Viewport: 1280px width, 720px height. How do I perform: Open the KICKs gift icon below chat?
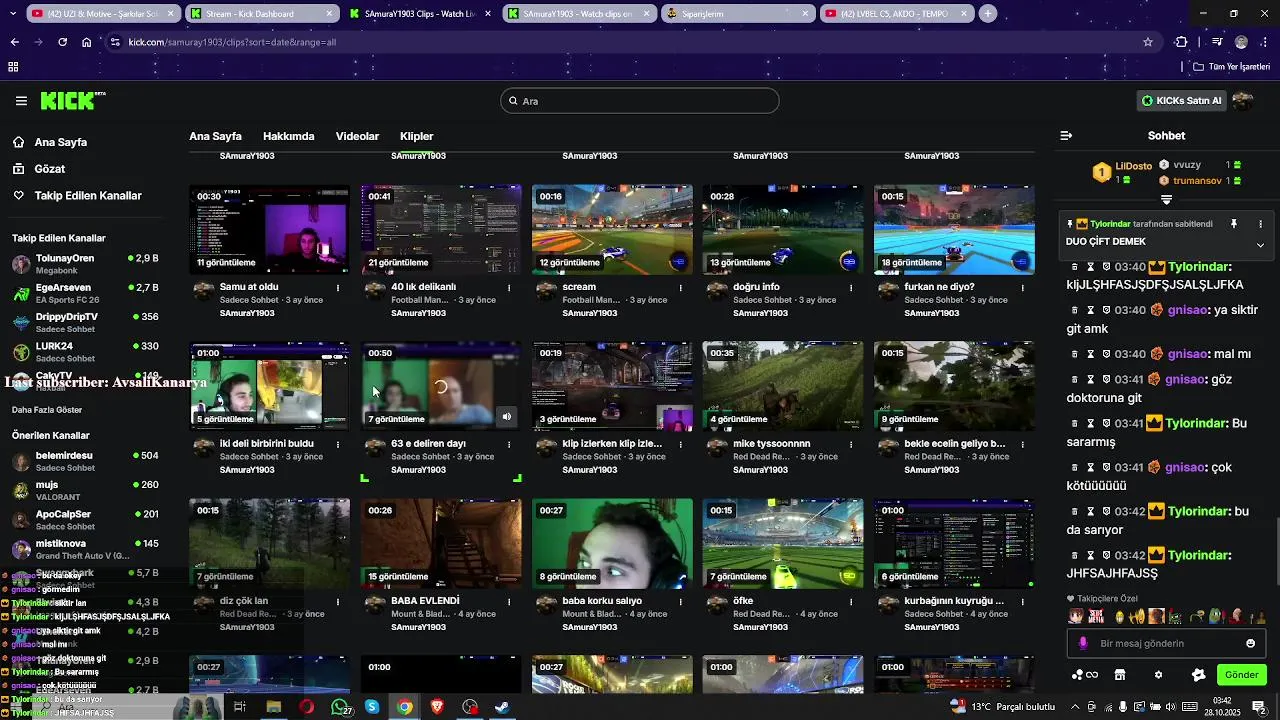(x=1084, y=675)
